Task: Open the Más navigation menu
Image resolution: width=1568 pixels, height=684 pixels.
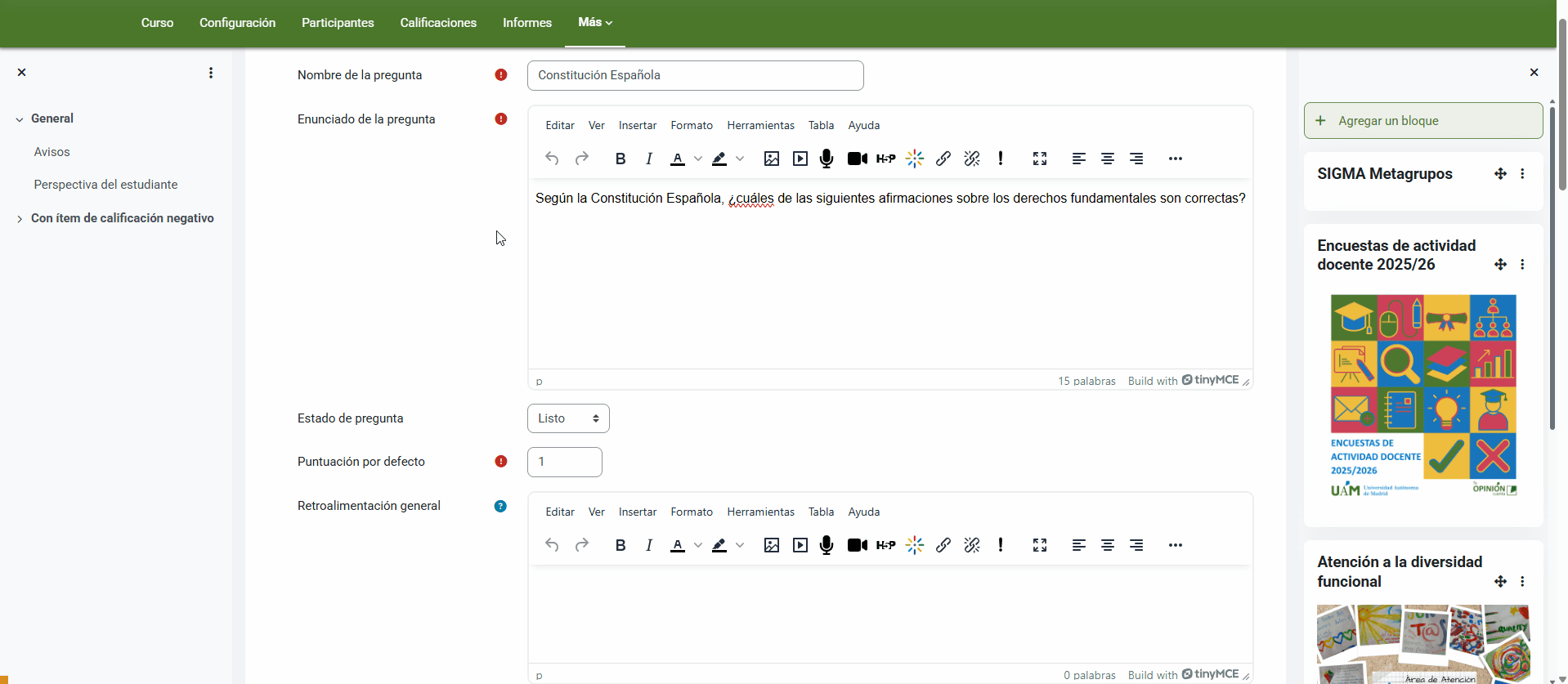Action: tap(594, 23)
